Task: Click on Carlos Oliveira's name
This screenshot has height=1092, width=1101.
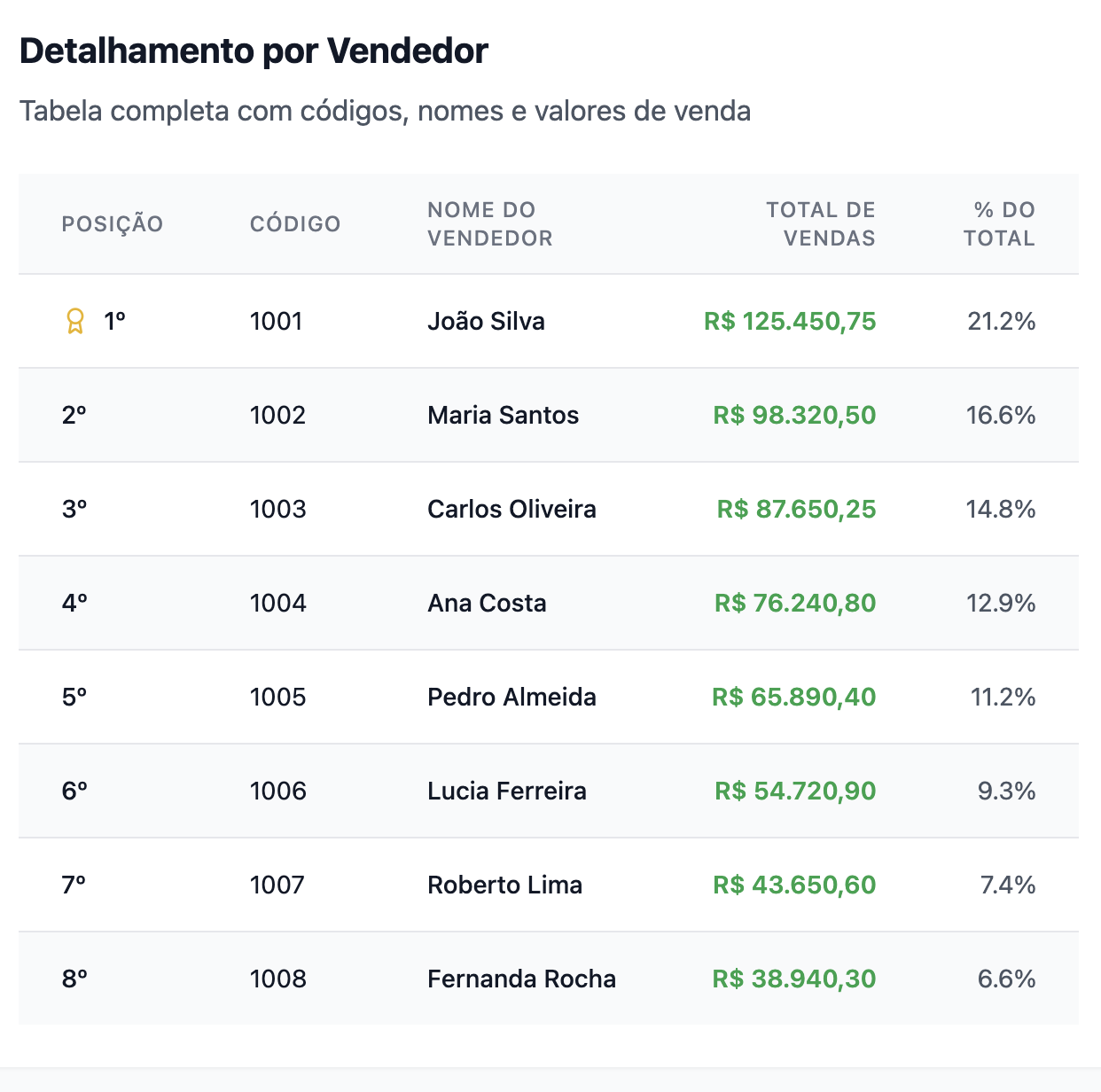Action: click(511, 509)
